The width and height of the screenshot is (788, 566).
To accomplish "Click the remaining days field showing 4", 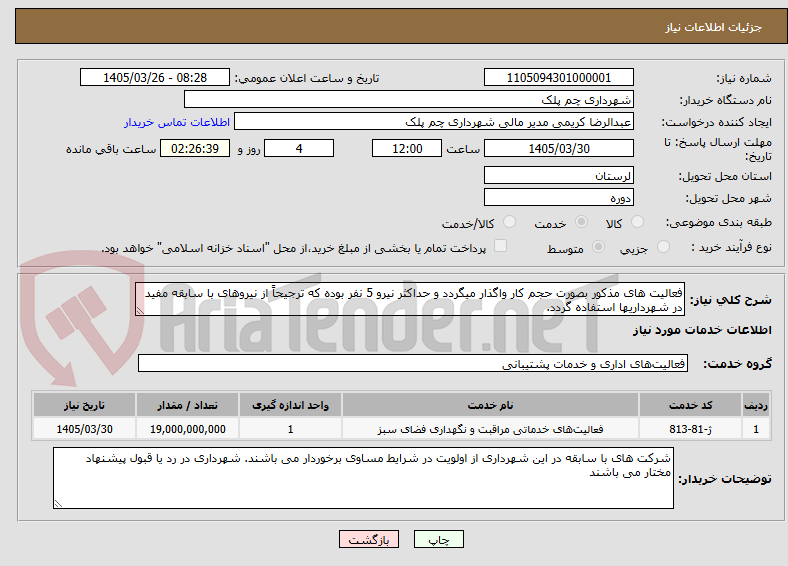I will [x=299, y=148].
